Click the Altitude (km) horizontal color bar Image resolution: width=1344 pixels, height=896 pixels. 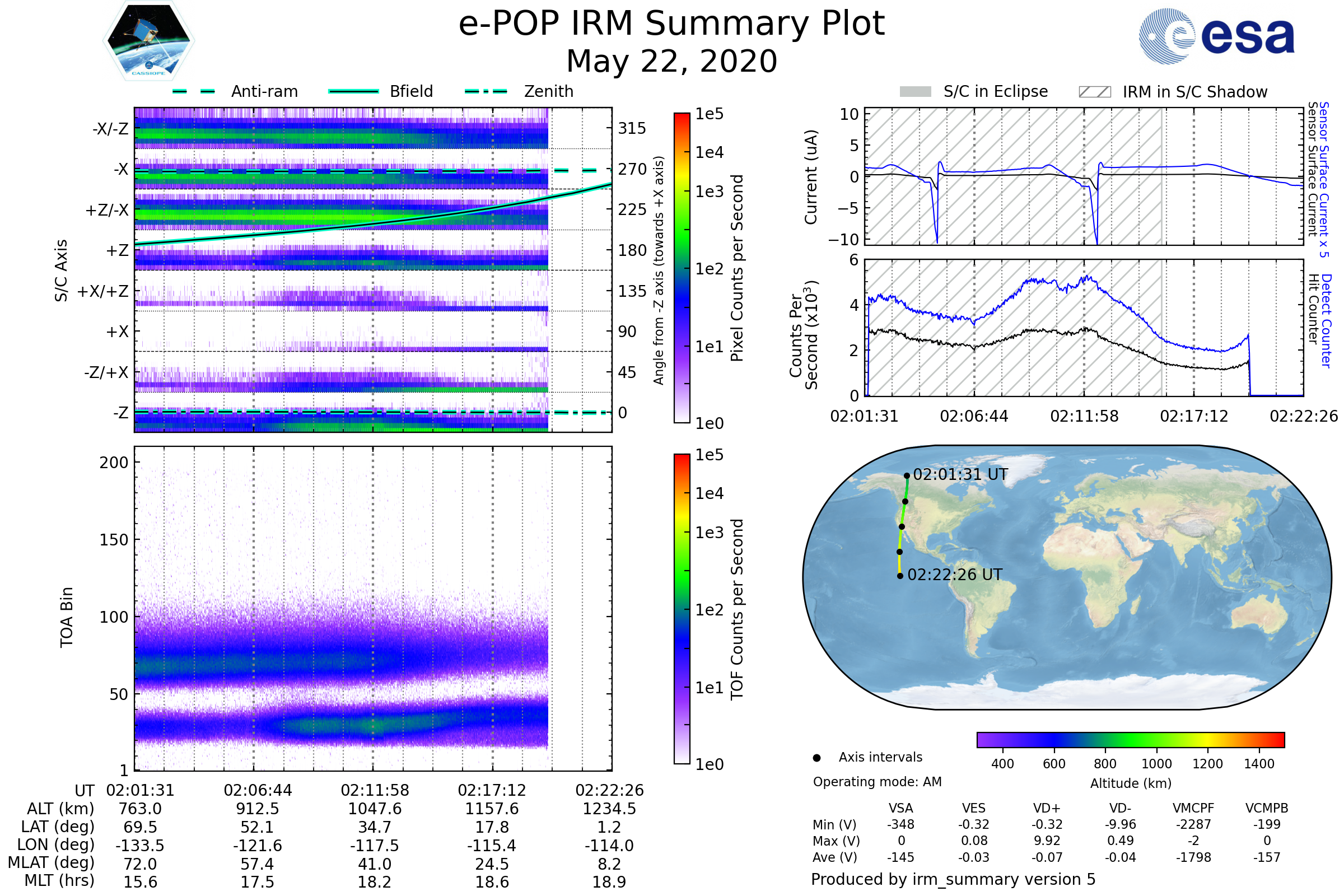1130,739
